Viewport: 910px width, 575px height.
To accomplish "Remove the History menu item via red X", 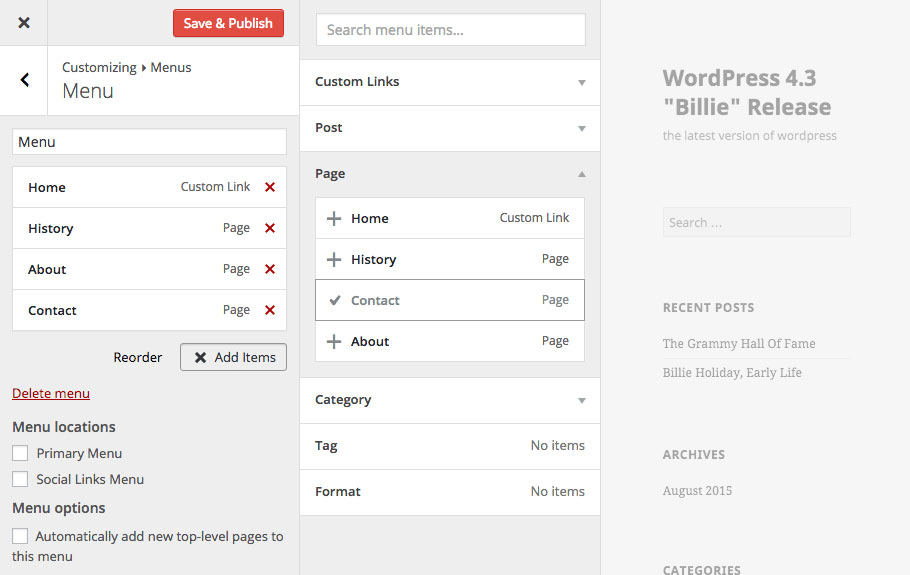I will point(270,228).
